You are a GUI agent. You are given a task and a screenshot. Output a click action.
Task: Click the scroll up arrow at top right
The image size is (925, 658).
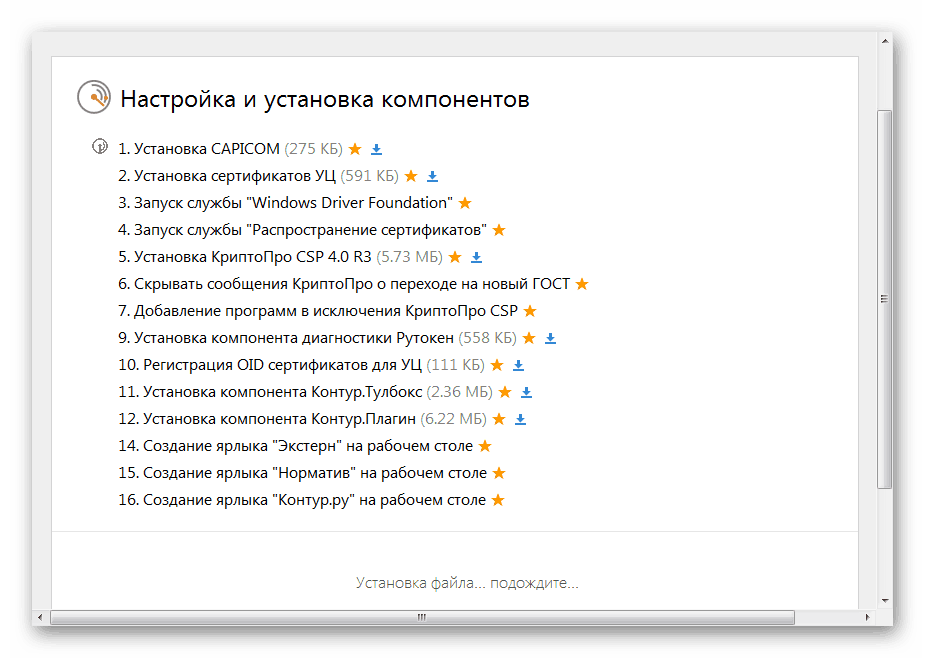pos(884,41)
